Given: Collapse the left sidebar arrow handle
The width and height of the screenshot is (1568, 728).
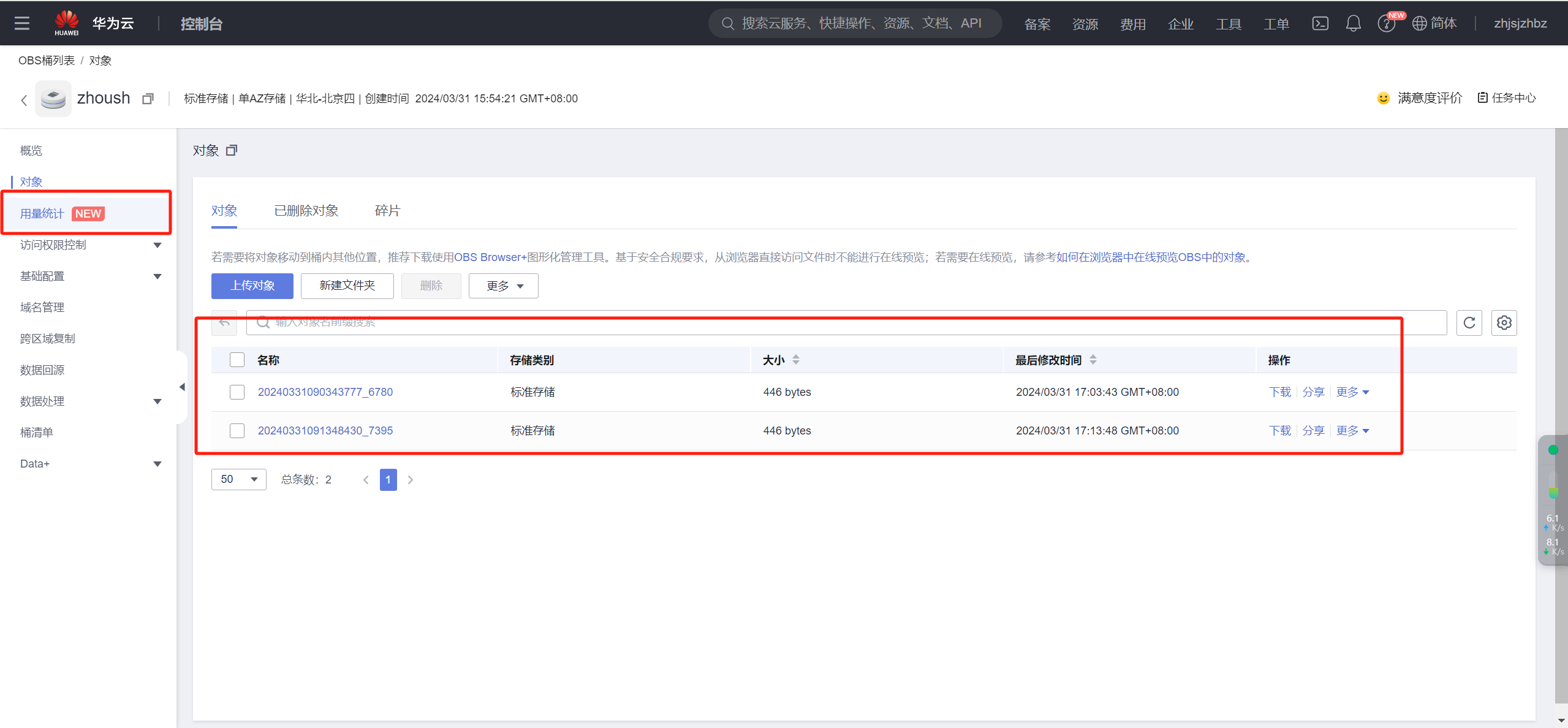Looking at the screenshot, I should coord(182,387).
